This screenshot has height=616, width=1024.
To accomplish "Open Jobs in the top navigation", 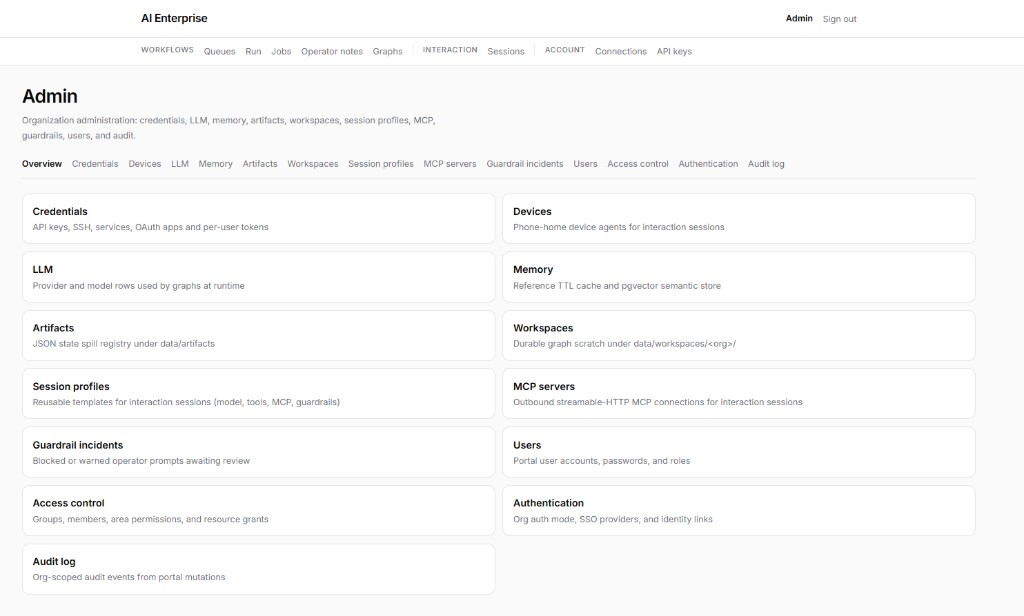I will 281,51.
